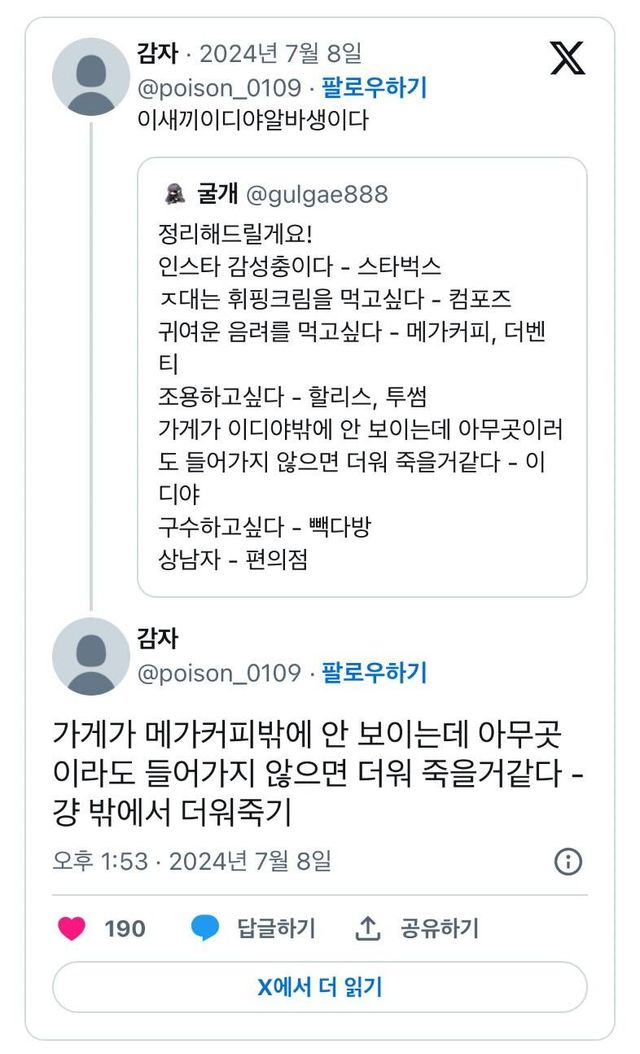Open the quoted 굴개 tweet card
The width and height of the screenshot is (640, 1054).
[362, 400]
